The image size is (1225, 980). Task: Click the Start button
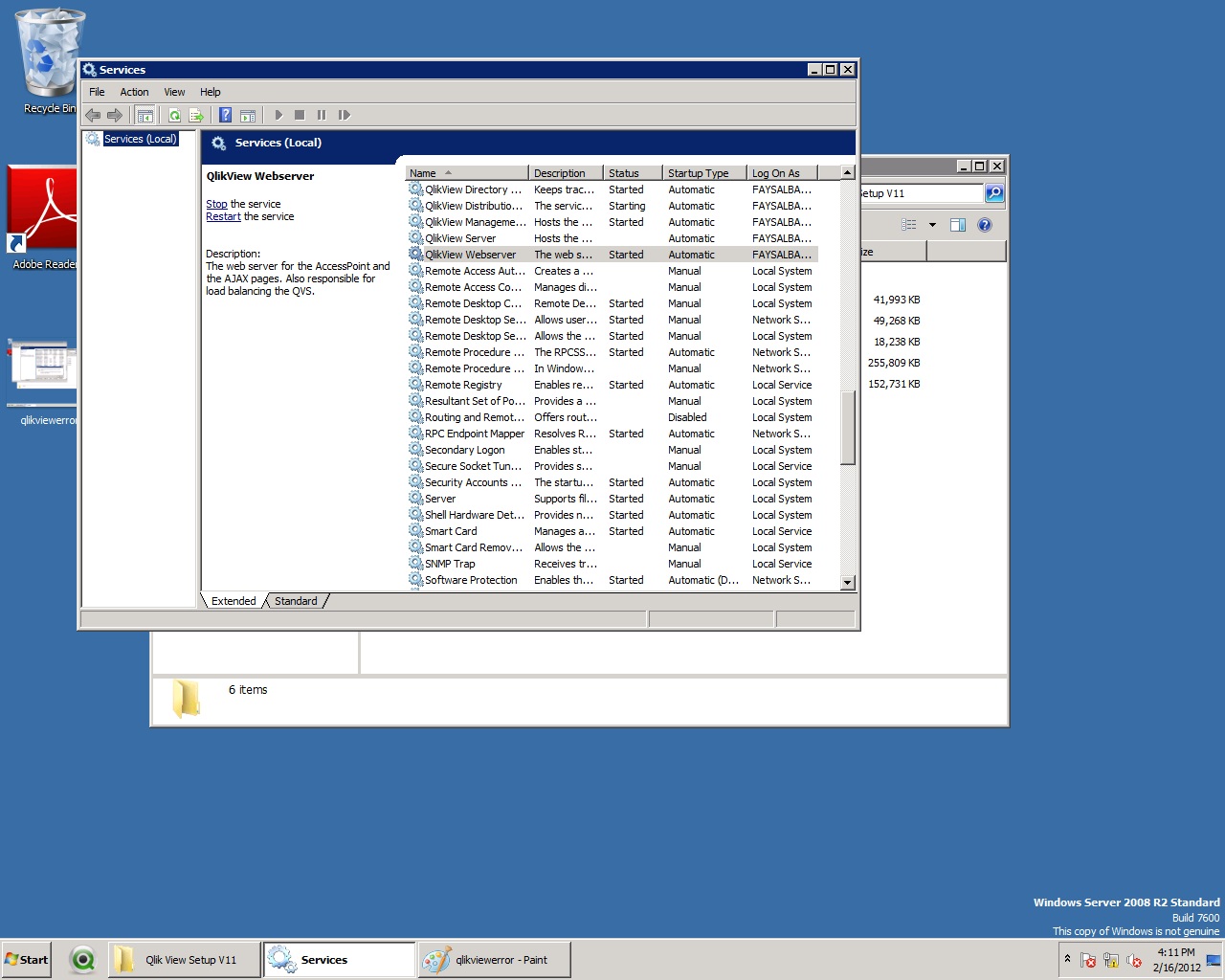pos(27,959)
